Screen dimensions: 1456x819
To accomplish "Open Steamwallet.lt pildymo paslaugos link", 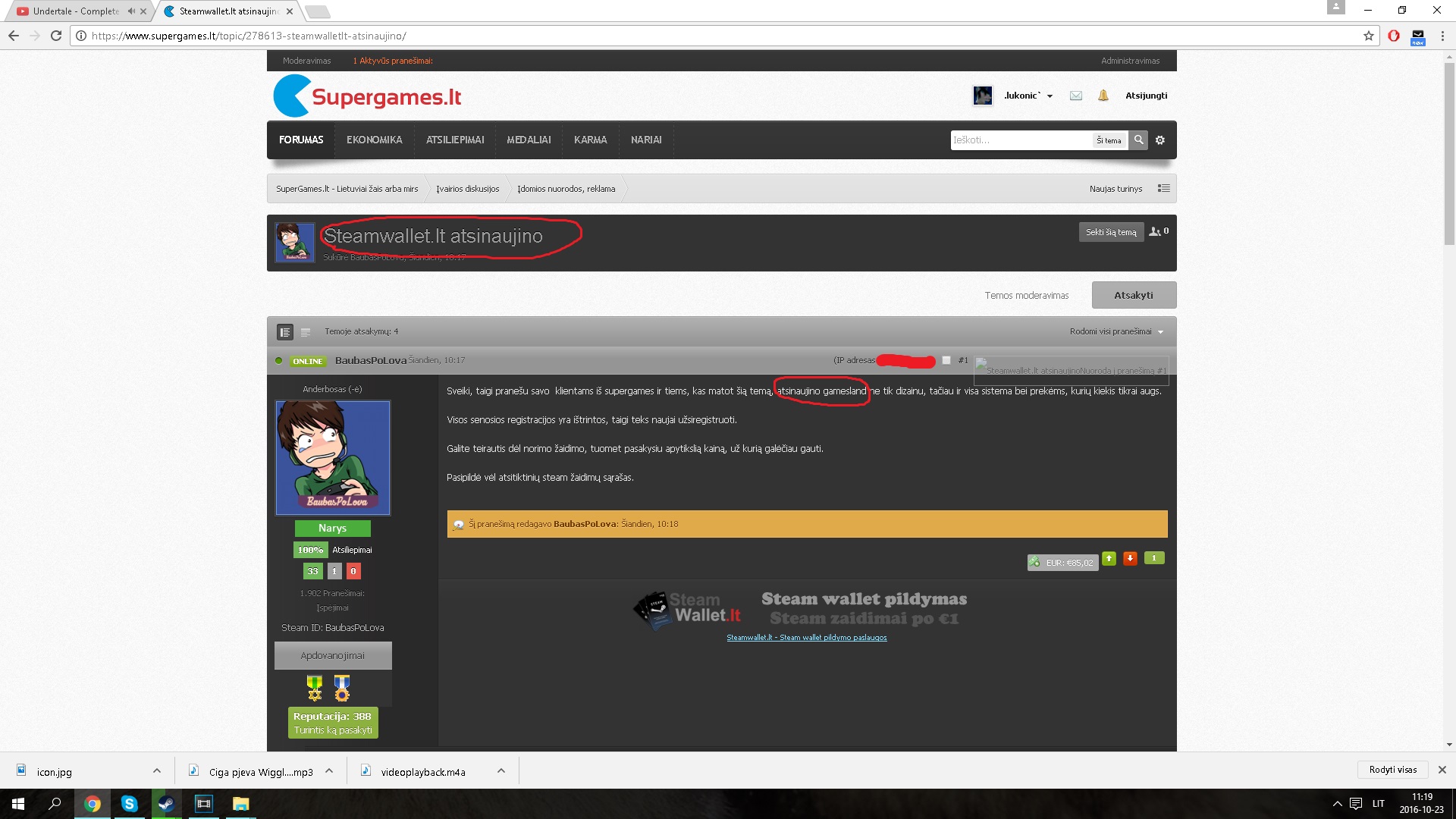I will click(x=806, y=638).
